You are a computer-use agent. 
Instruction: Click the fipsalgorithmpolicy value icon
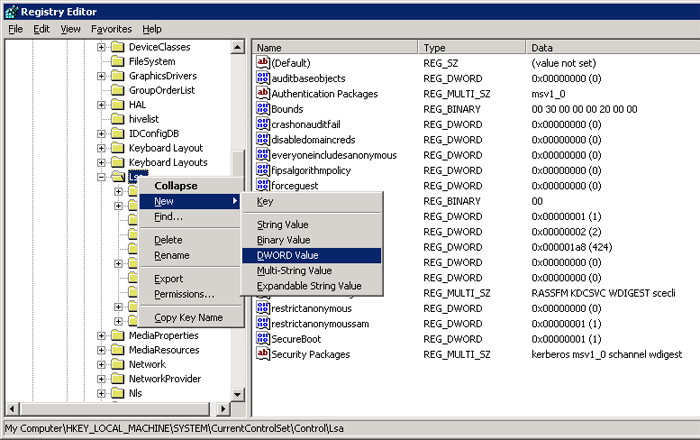pos(263,170)
